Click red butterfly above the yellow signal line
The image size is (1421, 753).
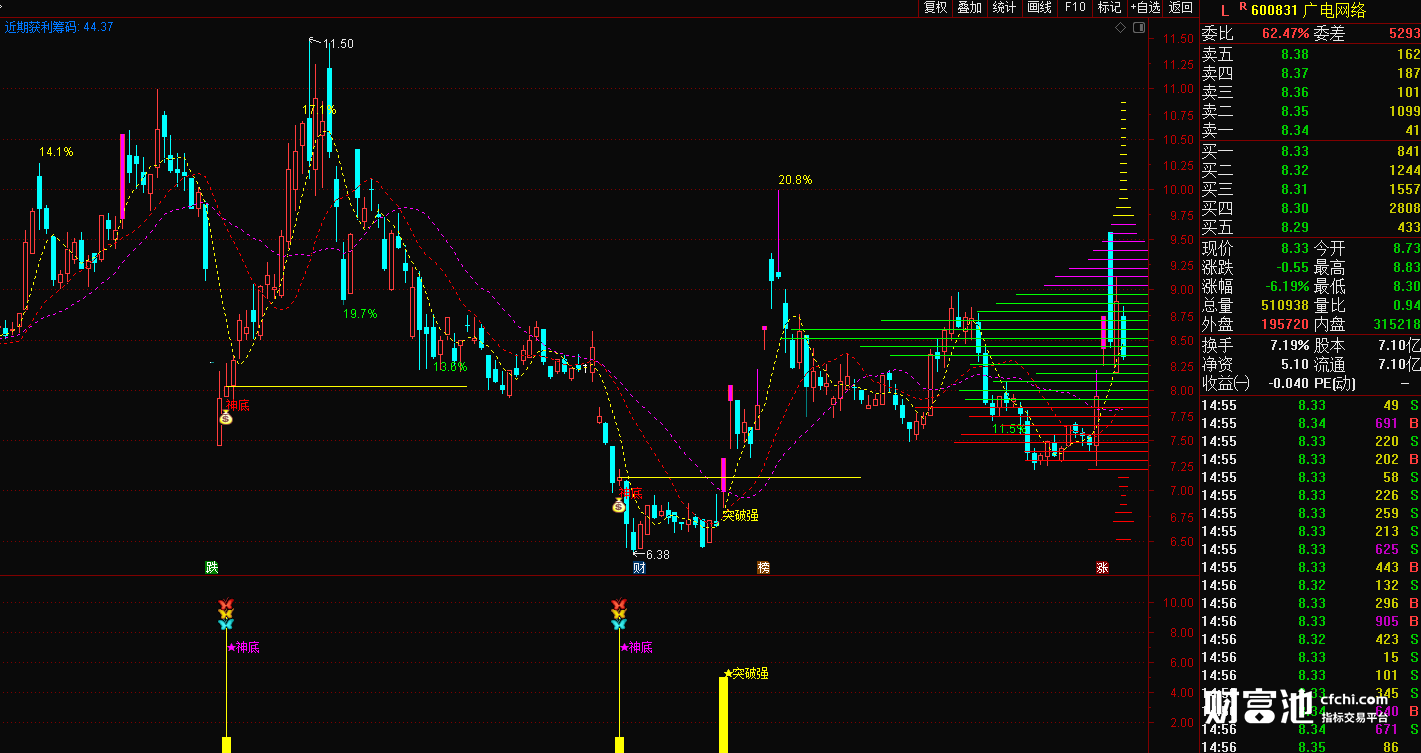click(226, 604)
